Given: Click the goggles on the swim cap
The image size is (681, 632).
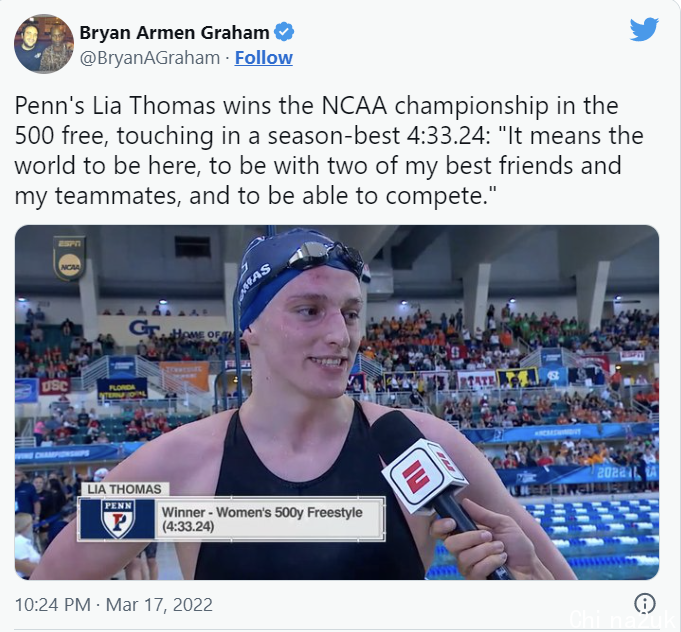Looking at the screenshot, I should (x=325, y=254).
